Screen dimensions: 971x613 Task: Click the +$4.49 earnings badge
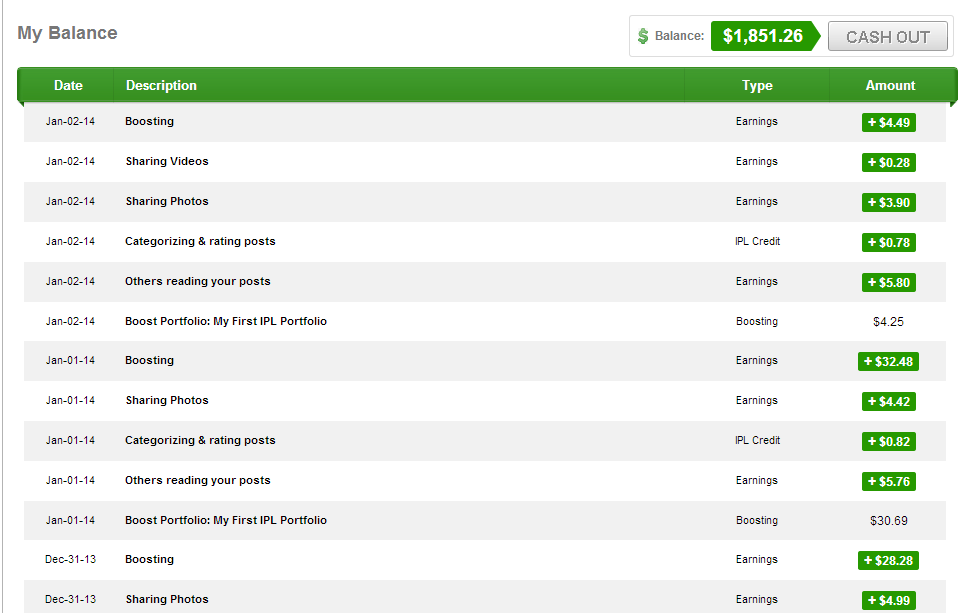point(888,122)
